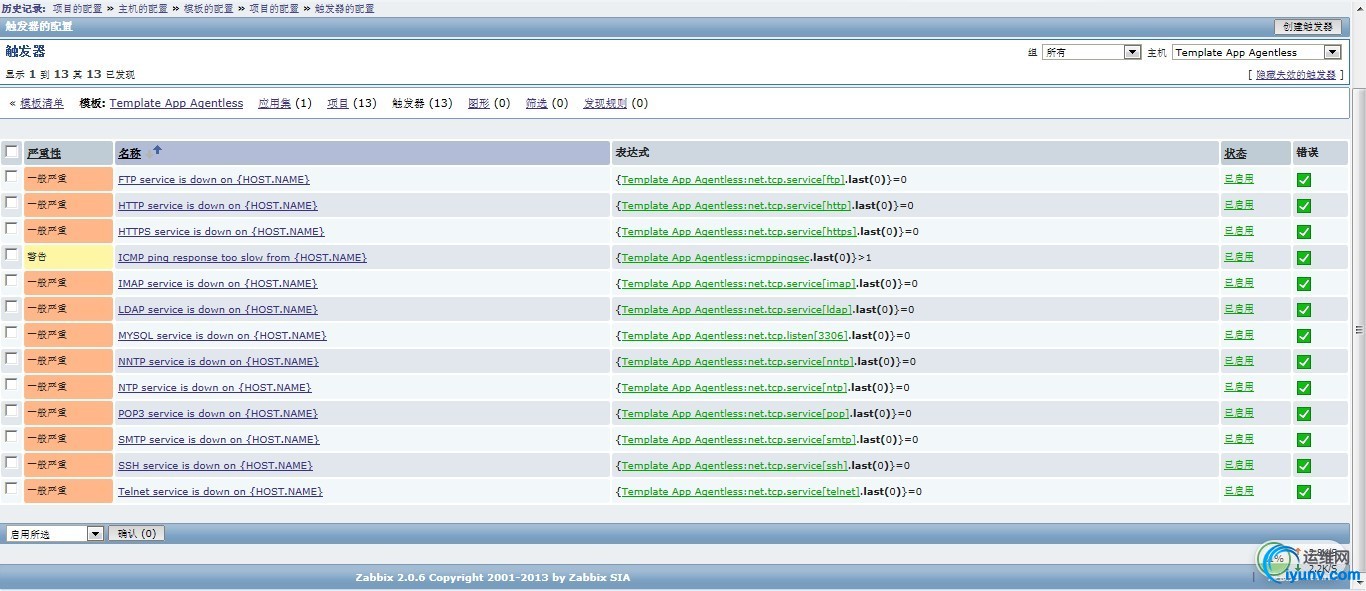Open 模板的配置 in the history breadcrumb
Viewport: 1366px width, 591px height.
click(208, 8)
